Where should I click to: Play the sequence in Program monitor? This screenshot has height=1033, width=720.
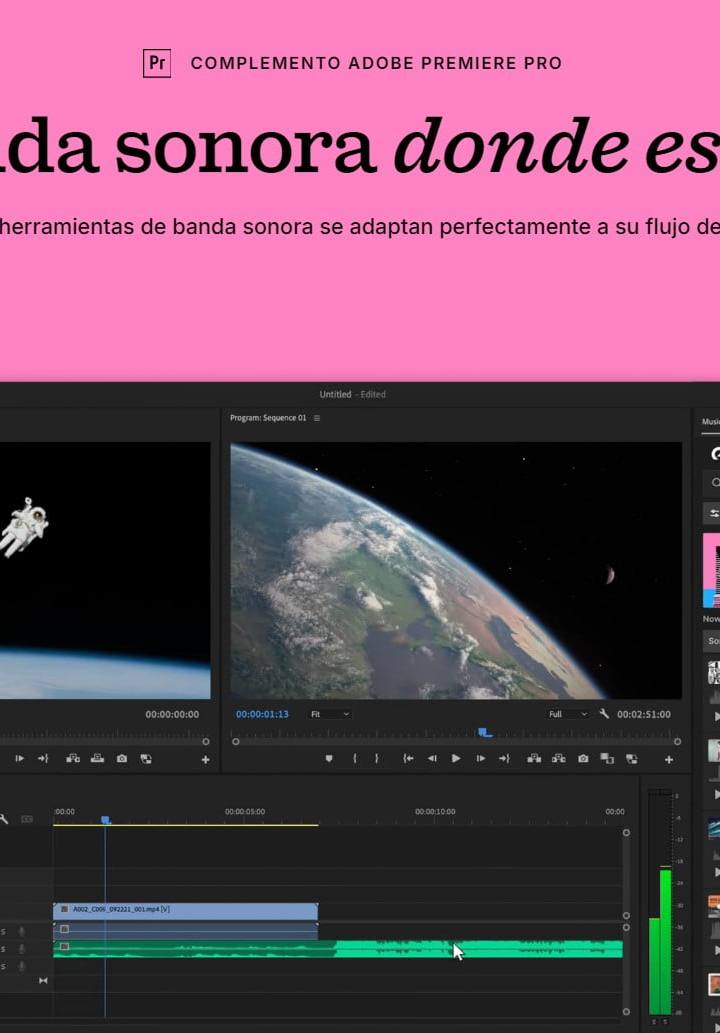click(456, 759)
